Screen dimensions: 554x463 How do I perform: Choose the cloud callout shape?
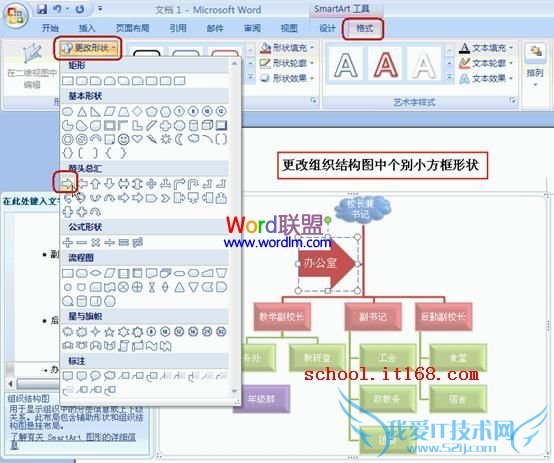tap(110, 376)
